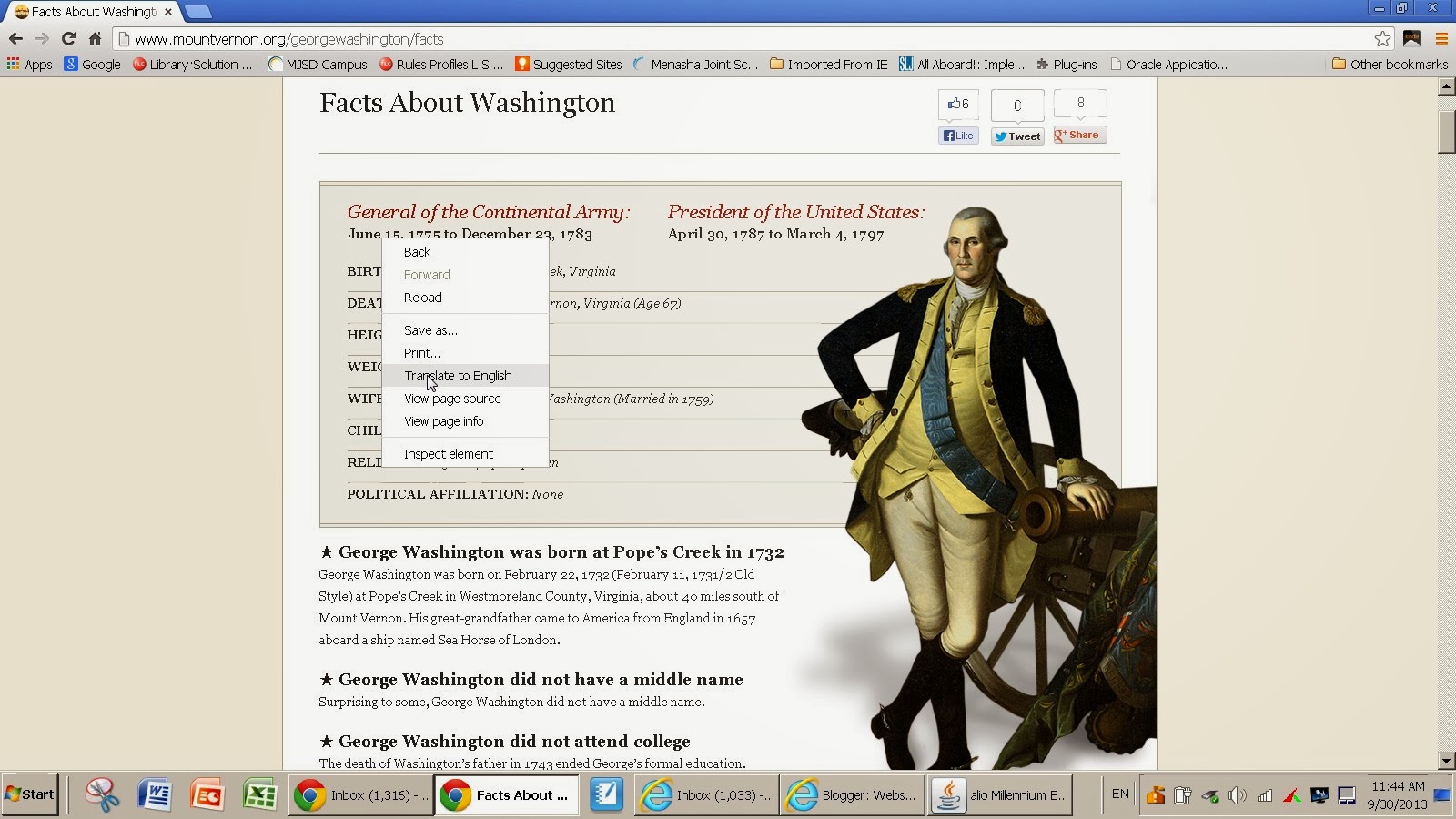Open the All Aboard!: Imple... bookmark

point(961,65)
